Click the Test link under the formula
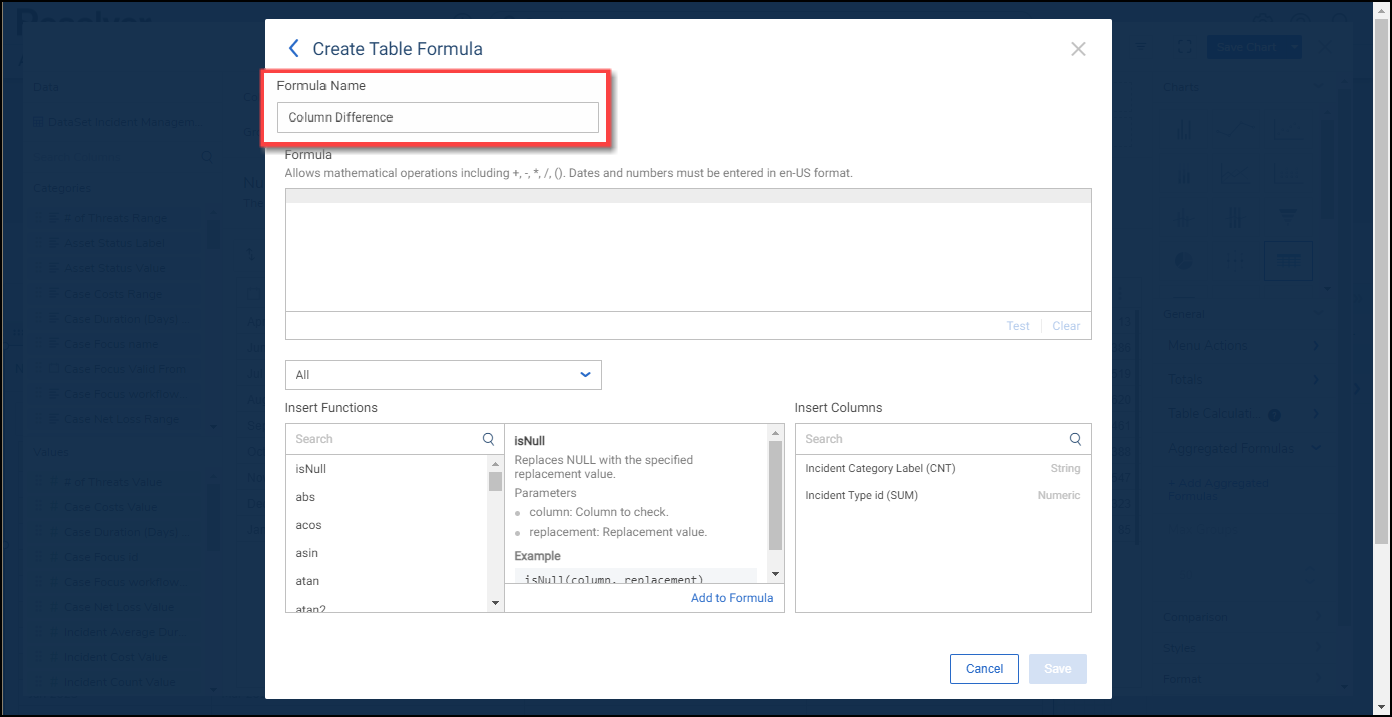 click(1018, 326)
